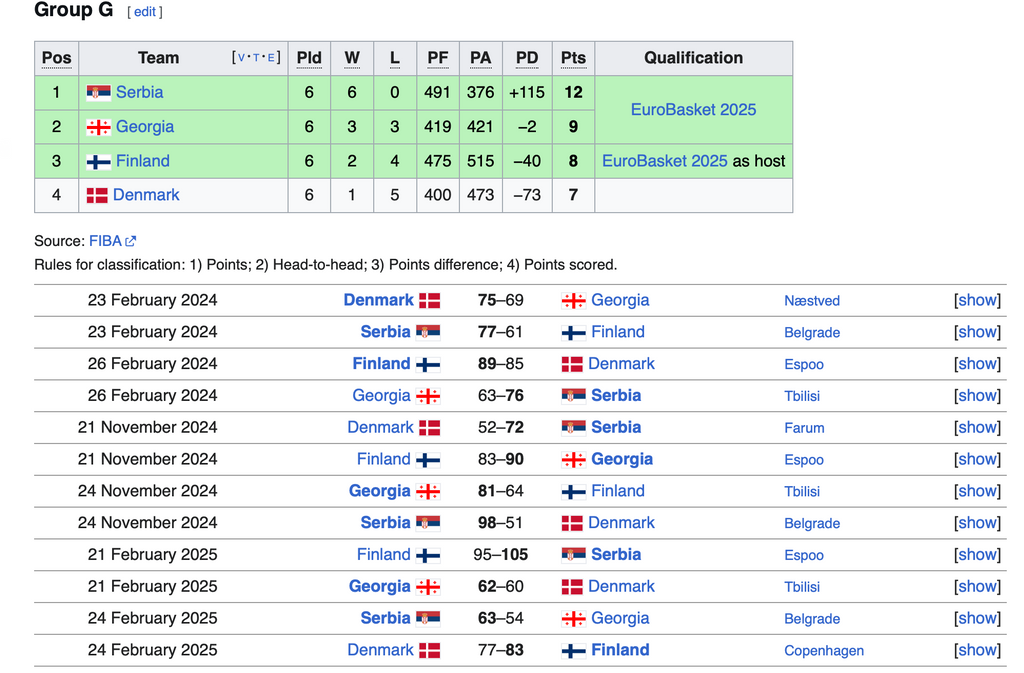Open the EuroBasket 2025 qualification link
The image size is (1024, 673).
click(x=693, y=110)
